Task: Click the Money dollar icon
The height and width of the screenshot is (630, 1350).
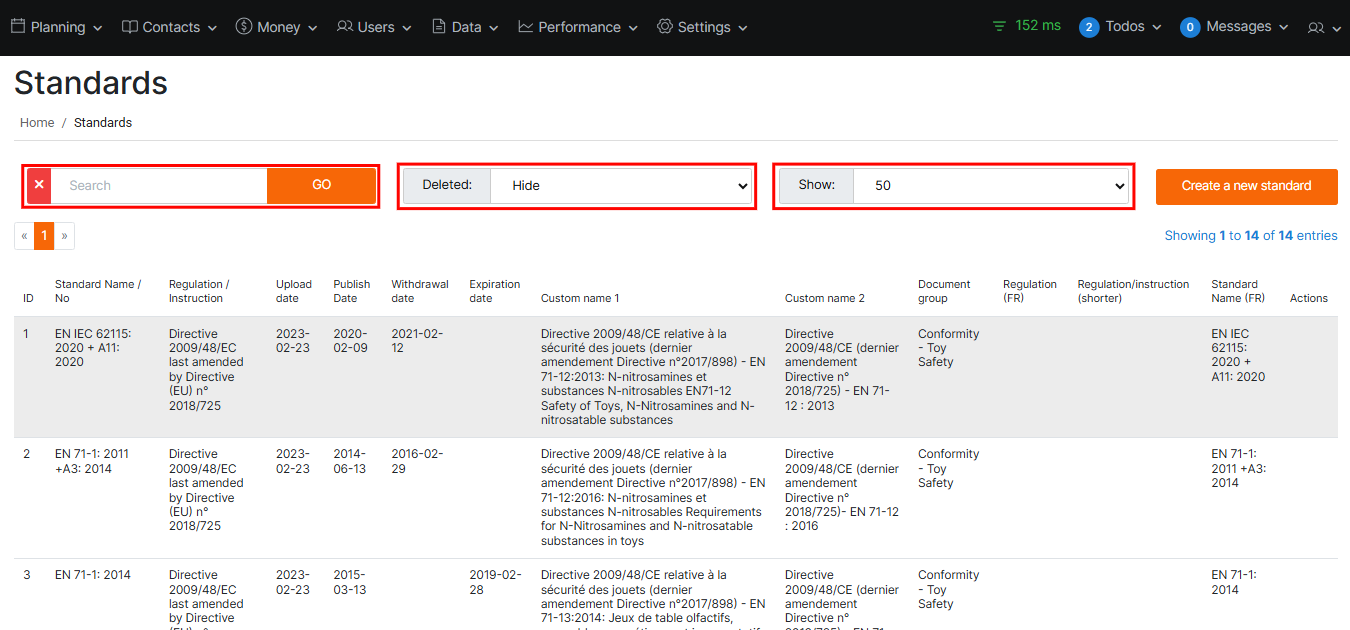Action: coord(244,27)
